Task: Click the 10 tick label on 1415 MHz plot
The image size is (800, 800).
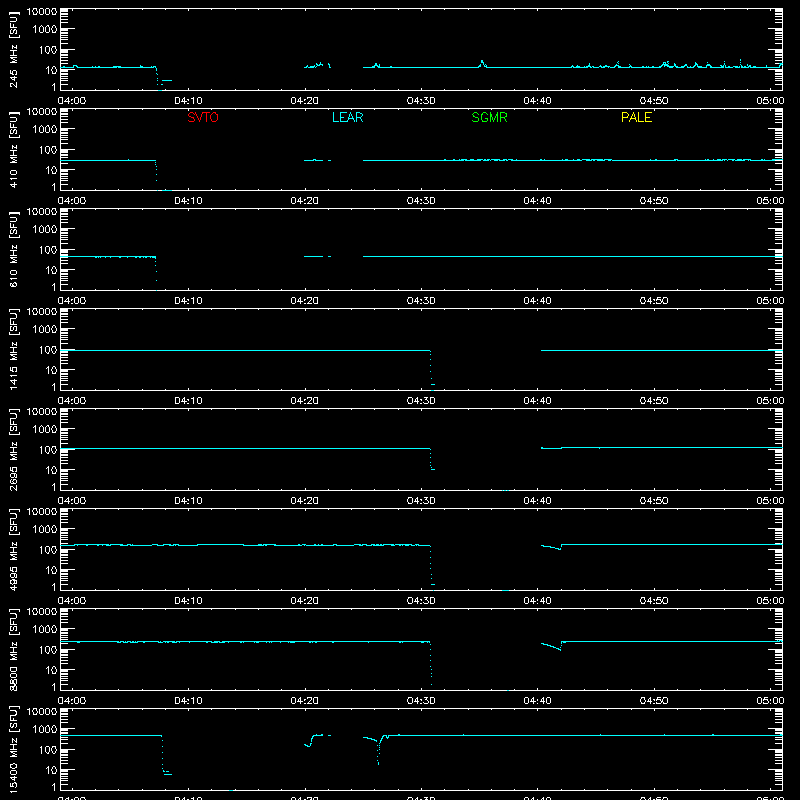Action: tap(51, 370)
